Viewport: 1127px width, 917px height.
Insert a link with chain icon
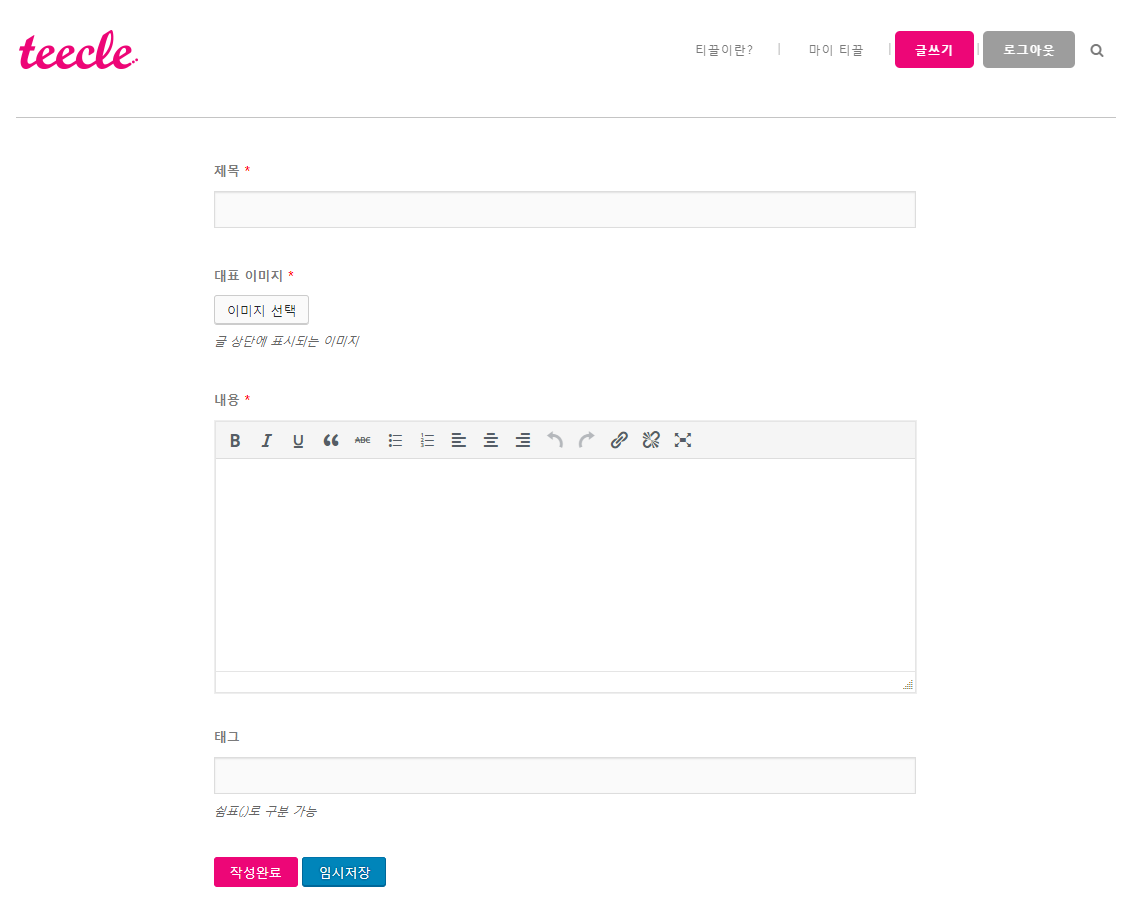(x=619, y=440)
